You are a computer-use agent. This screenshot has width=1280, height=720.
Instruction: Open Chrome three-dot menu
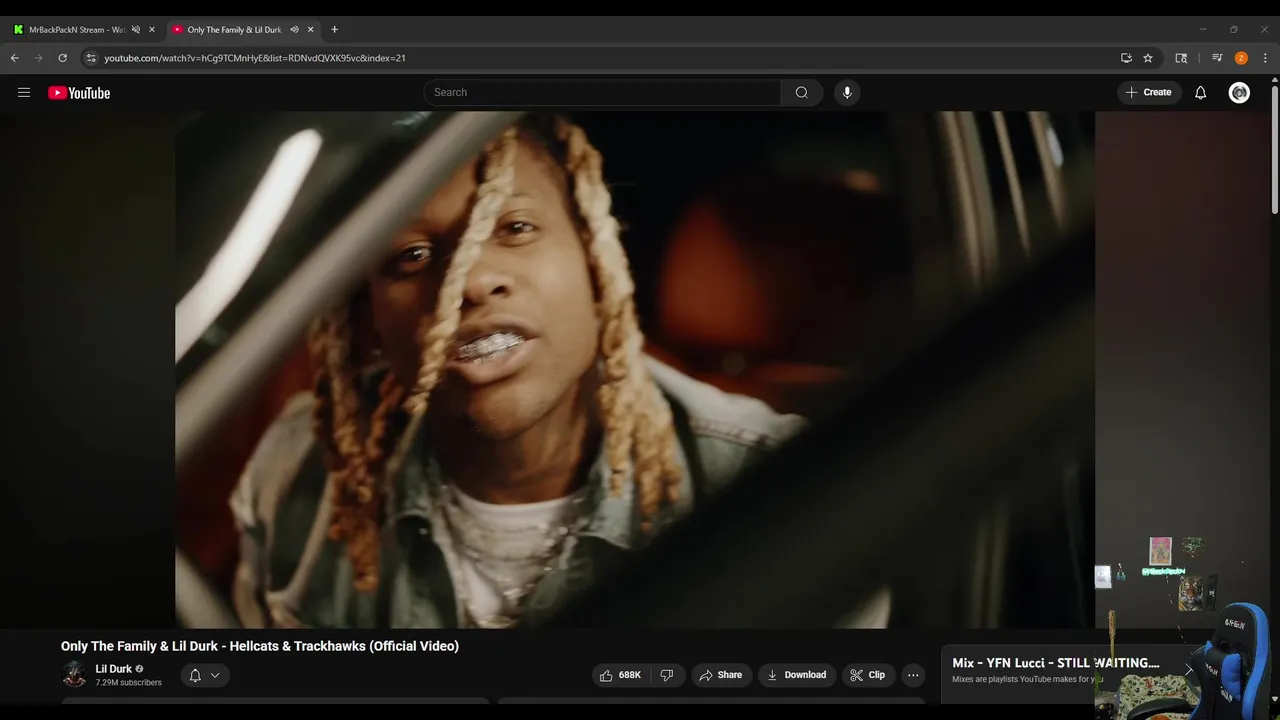click(x=1265, y=58)
